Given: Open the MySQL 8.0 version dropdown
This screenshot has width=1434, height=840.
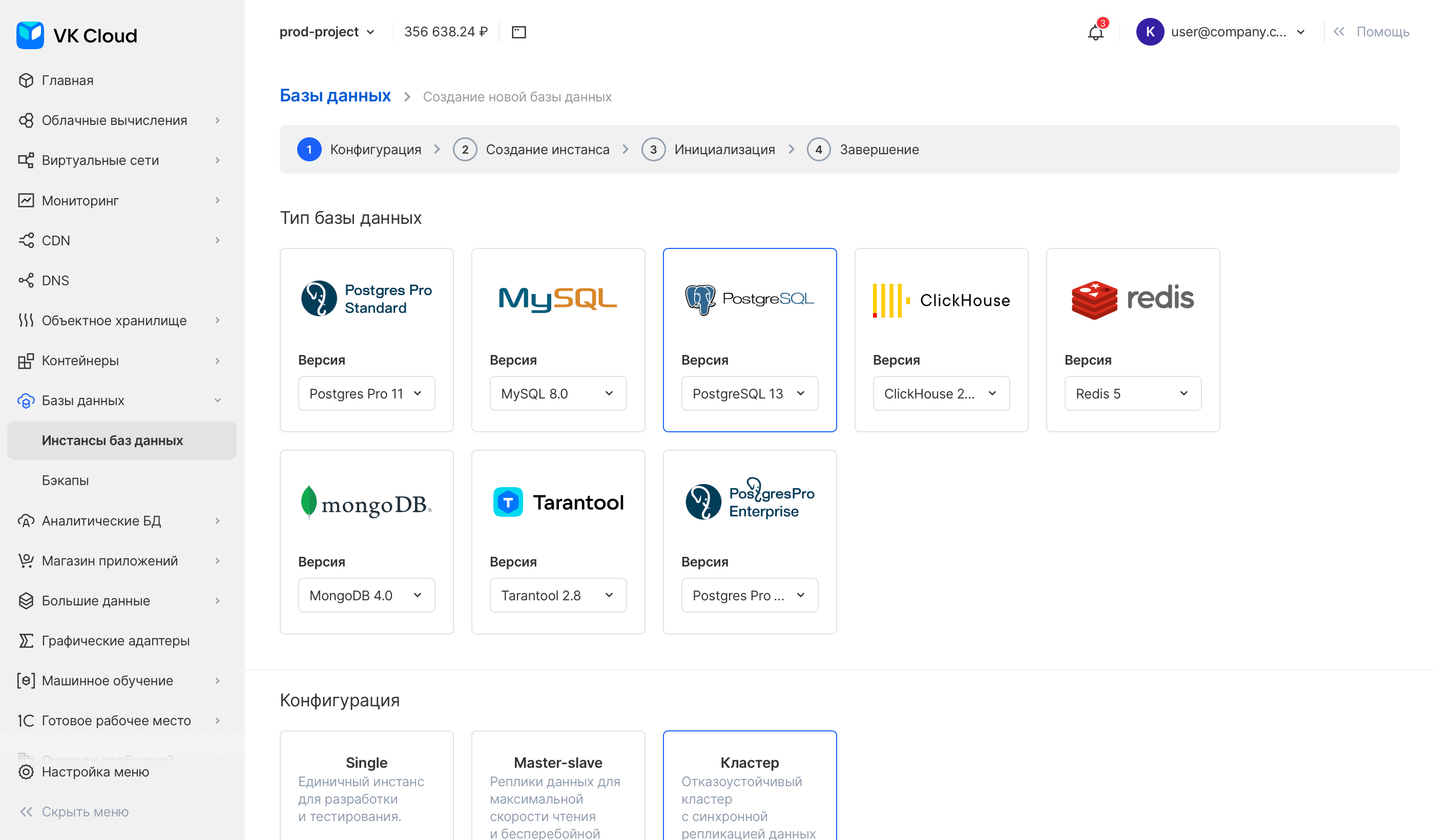Looking at the screenshot, I should coord(557,393).
